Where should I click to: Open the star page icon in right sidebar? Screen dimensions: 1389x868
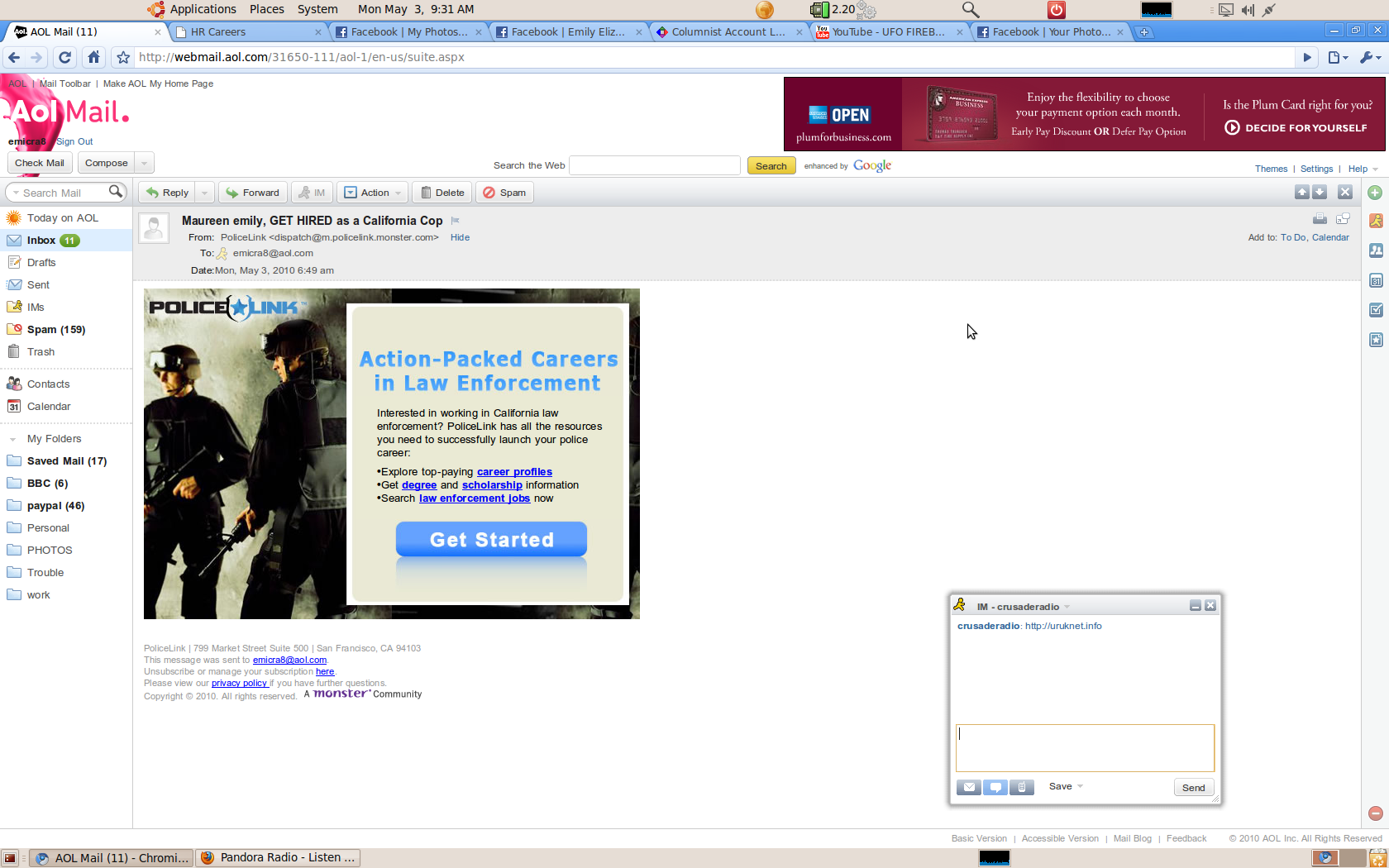pyautogui.click(x=1376, y=340)
